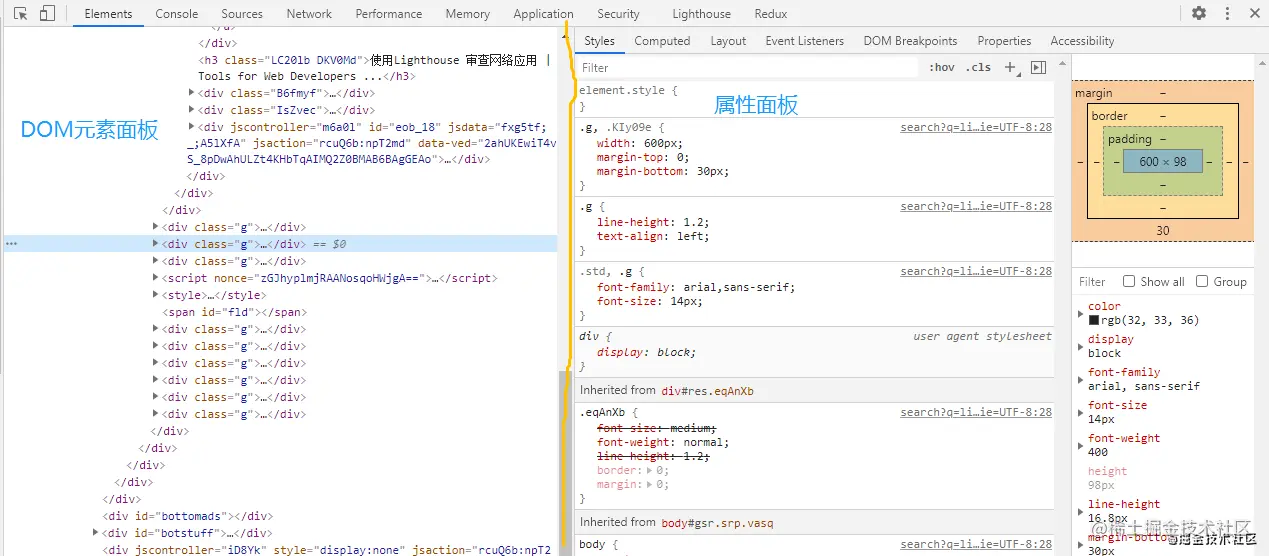Select the span id fld element
Image resolution: width=1269 pixels, height=556 pixels.
[x=234, y=312]
